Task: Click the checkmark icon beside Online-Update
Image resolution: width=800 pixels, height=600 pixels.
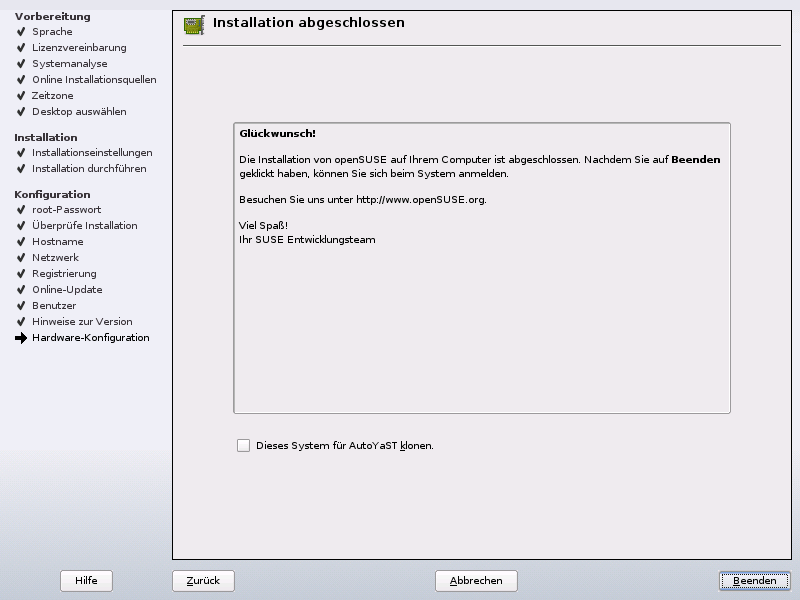Action: (21, 289)
